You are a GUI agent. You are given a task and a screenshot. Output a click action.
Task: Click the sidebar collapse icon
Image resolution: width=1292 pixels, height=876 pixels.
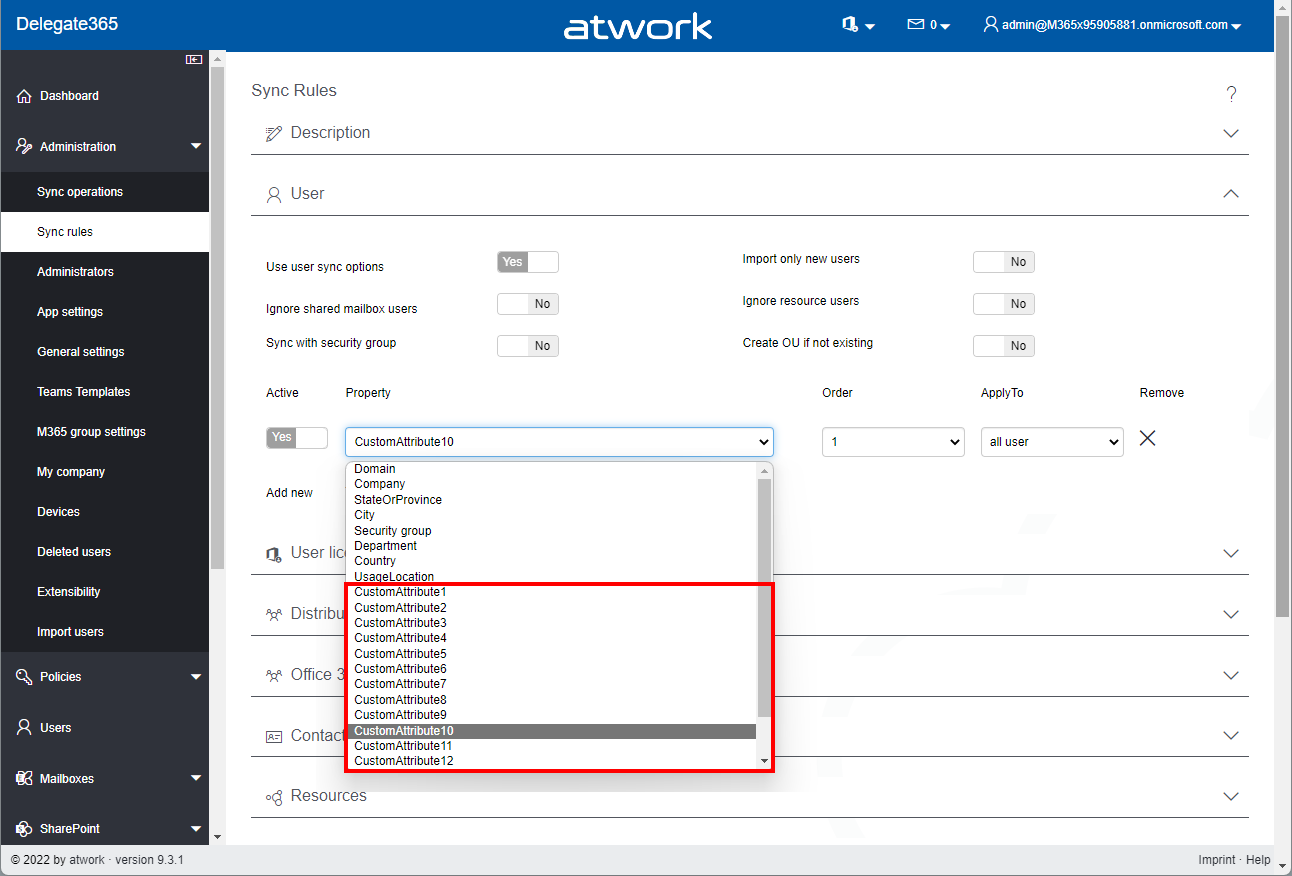(x=194, y=60)
